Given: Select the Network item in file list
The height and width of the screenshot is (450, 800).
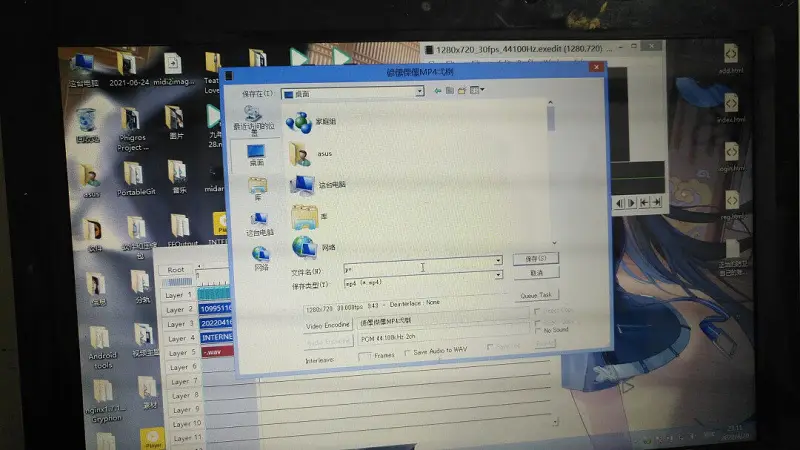Looking at the screenshot, I should pos(313,247).
